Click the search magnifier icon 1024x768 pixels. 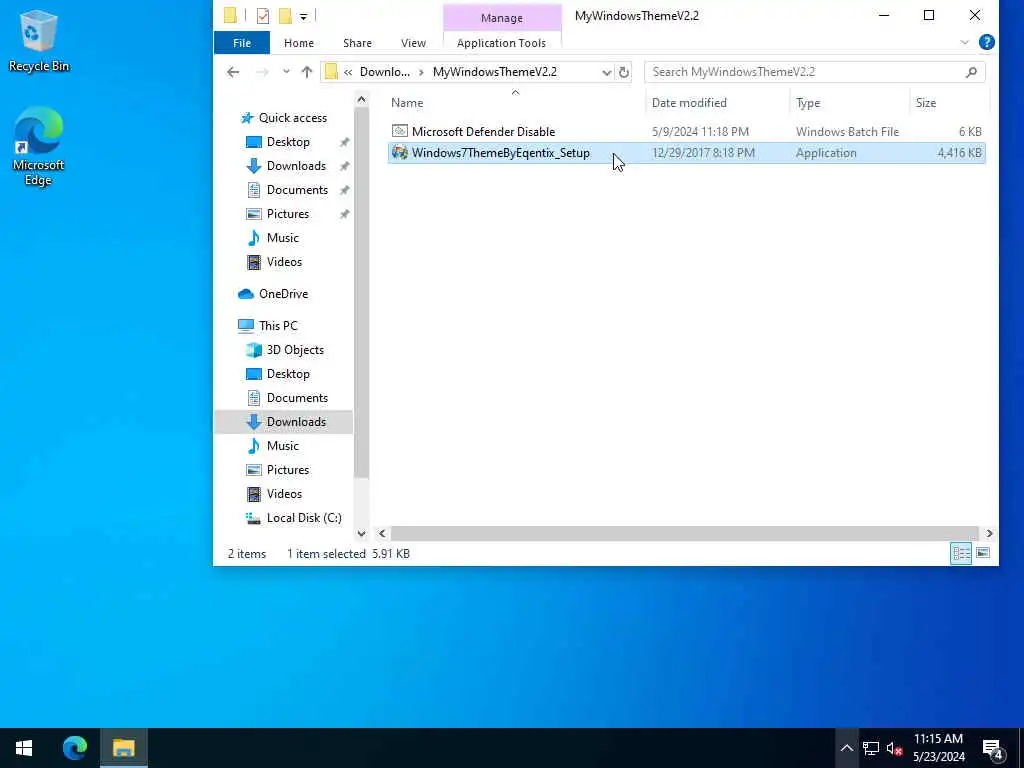tap(971, 72)
